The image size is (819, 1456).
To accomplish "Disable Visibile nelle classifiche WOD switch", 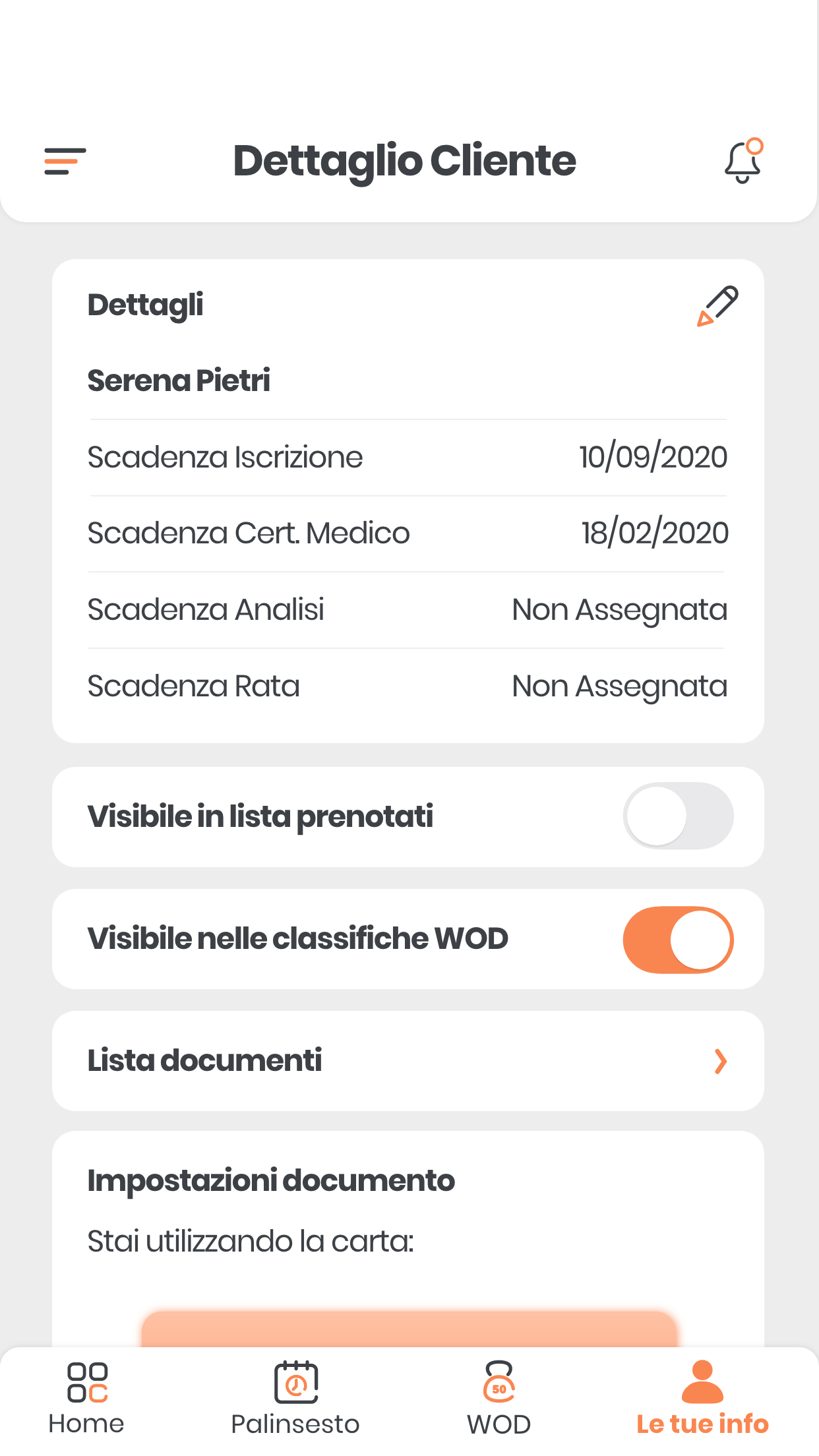I will coord(678,939).
